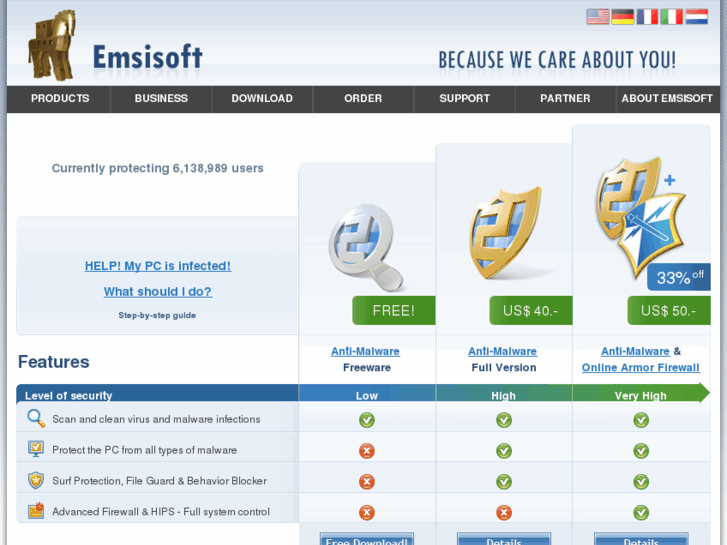Open Anti-Malware link above Full Version
The width and height of the screenshot is (727, 545).
click(x=503, y=351)
